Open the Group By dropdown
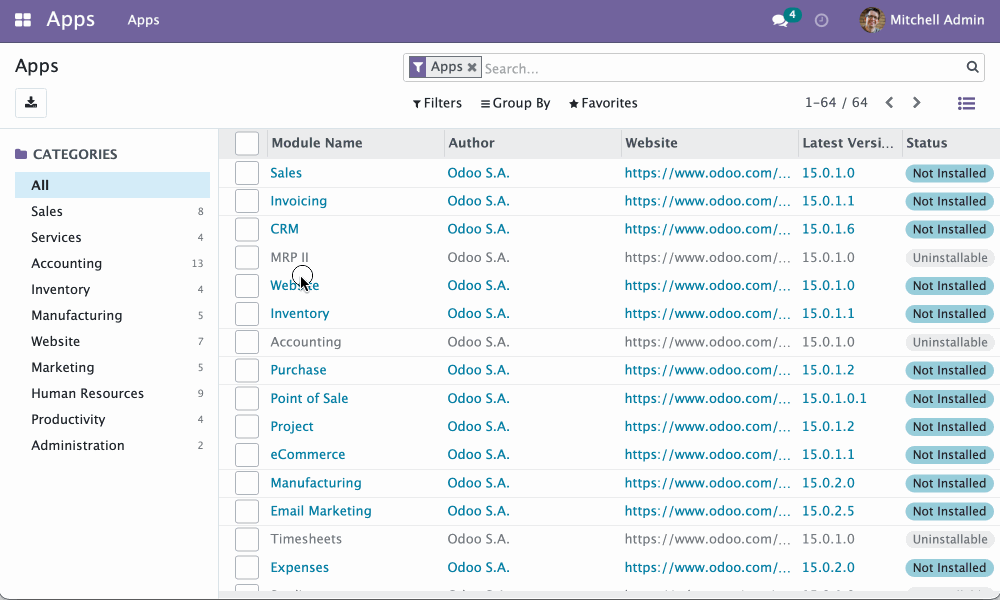Viewport: 1000px width, 600px height. tap(515, 103)
